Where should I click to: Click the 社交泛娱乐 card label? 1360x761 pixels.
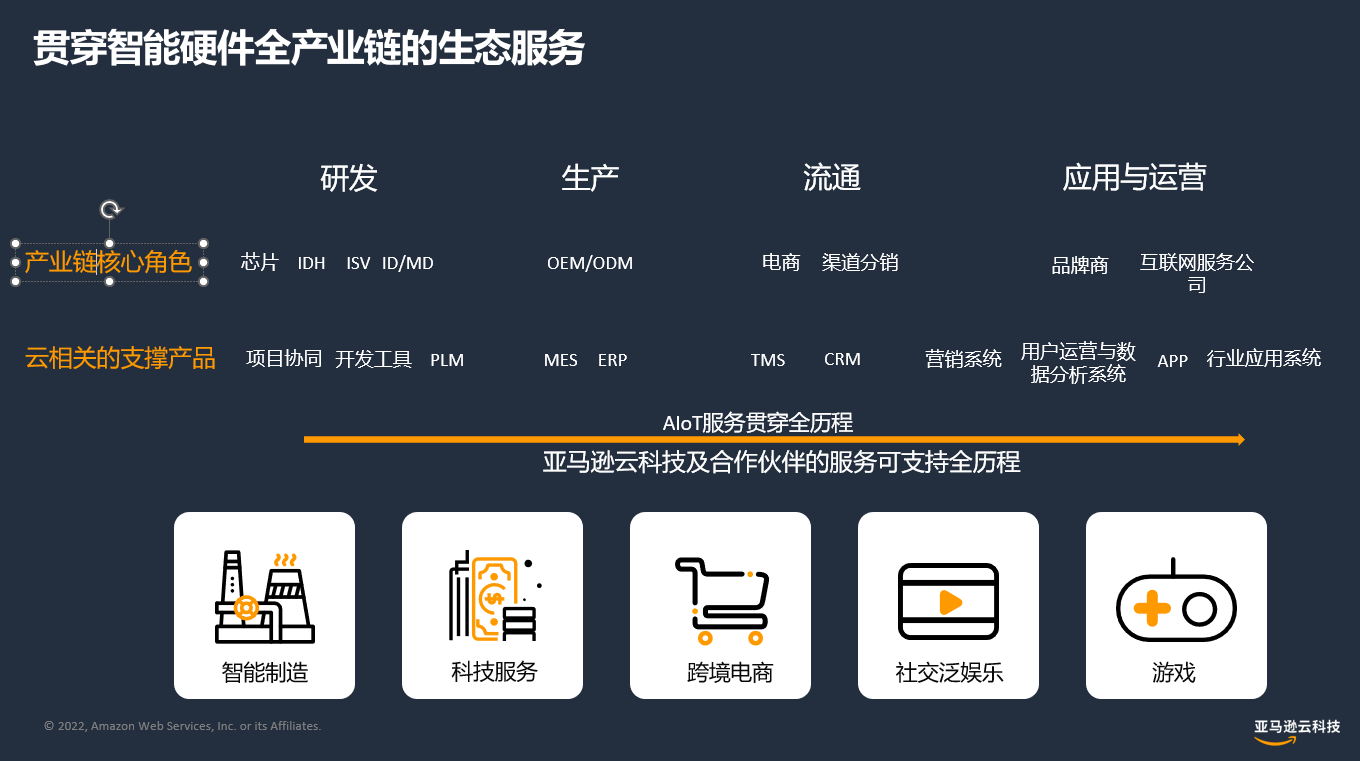(x=949, y=672)
